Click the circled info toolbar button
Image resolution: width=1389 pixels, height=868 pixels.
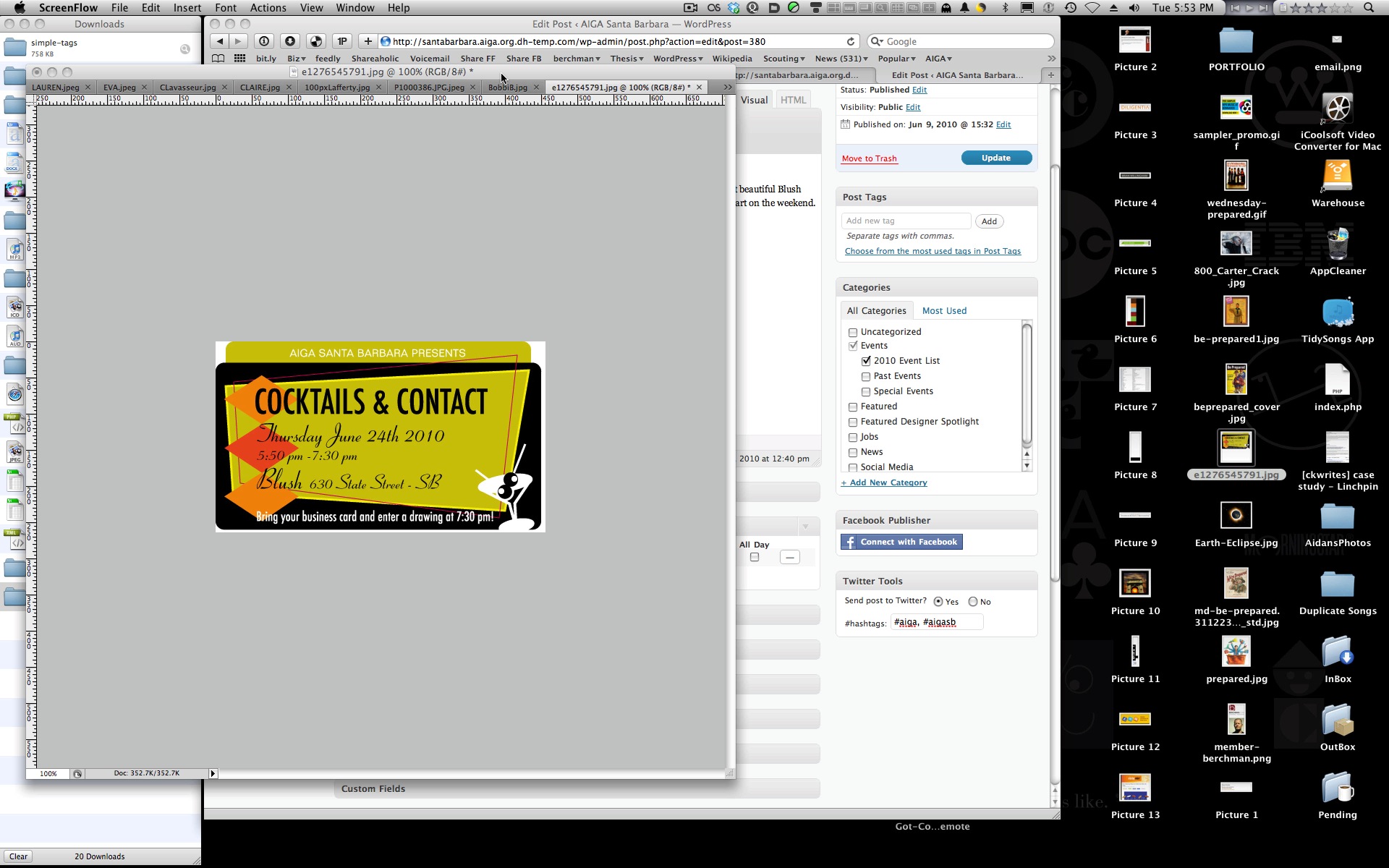pos(264,41)
